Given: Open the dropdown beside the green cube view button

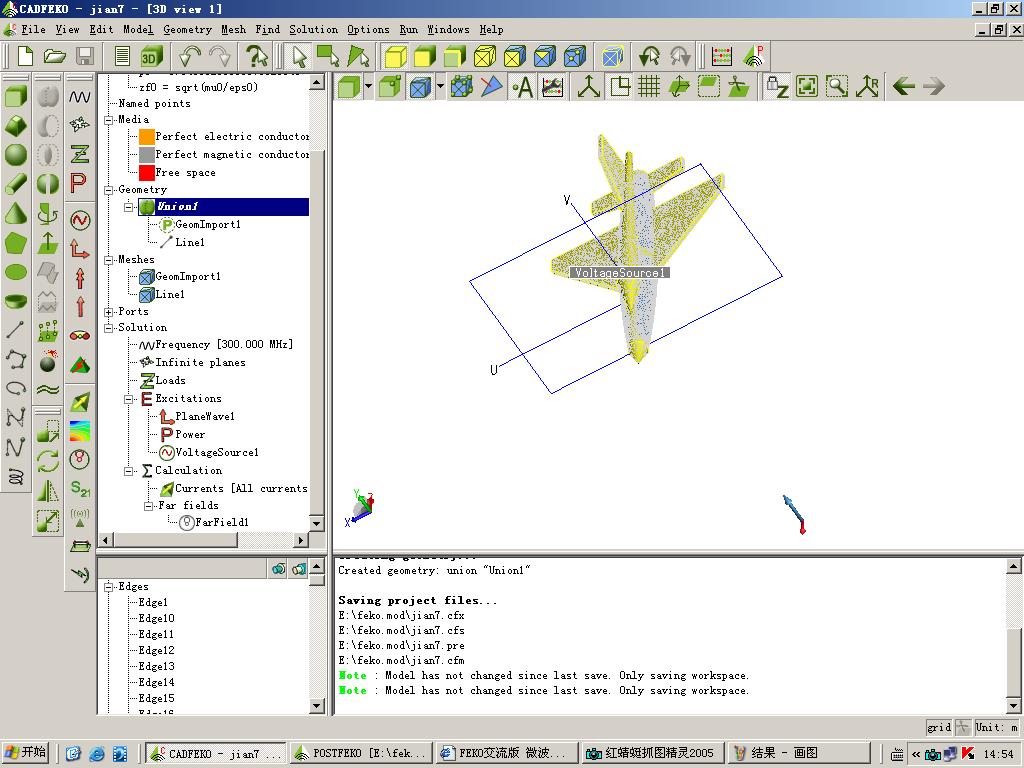Looking at the screenshot, I should click(369, 86).
